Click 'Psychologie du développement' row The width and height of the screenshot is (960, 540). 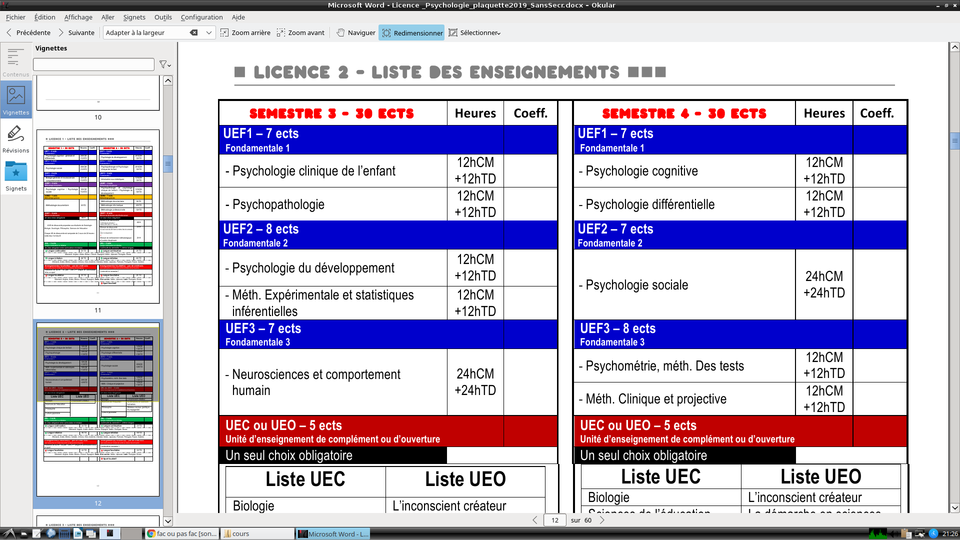(x=388, y=268)
